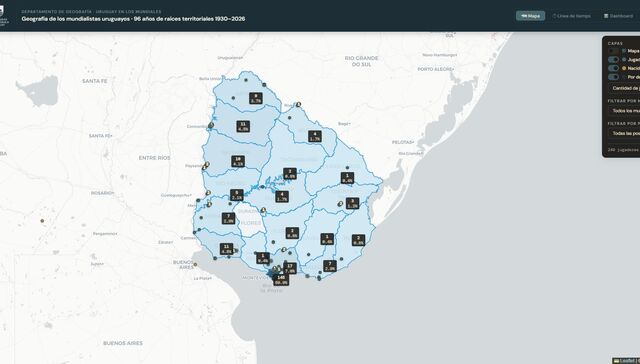Click the Durazno department label showing 4

(x=282, y=197)
